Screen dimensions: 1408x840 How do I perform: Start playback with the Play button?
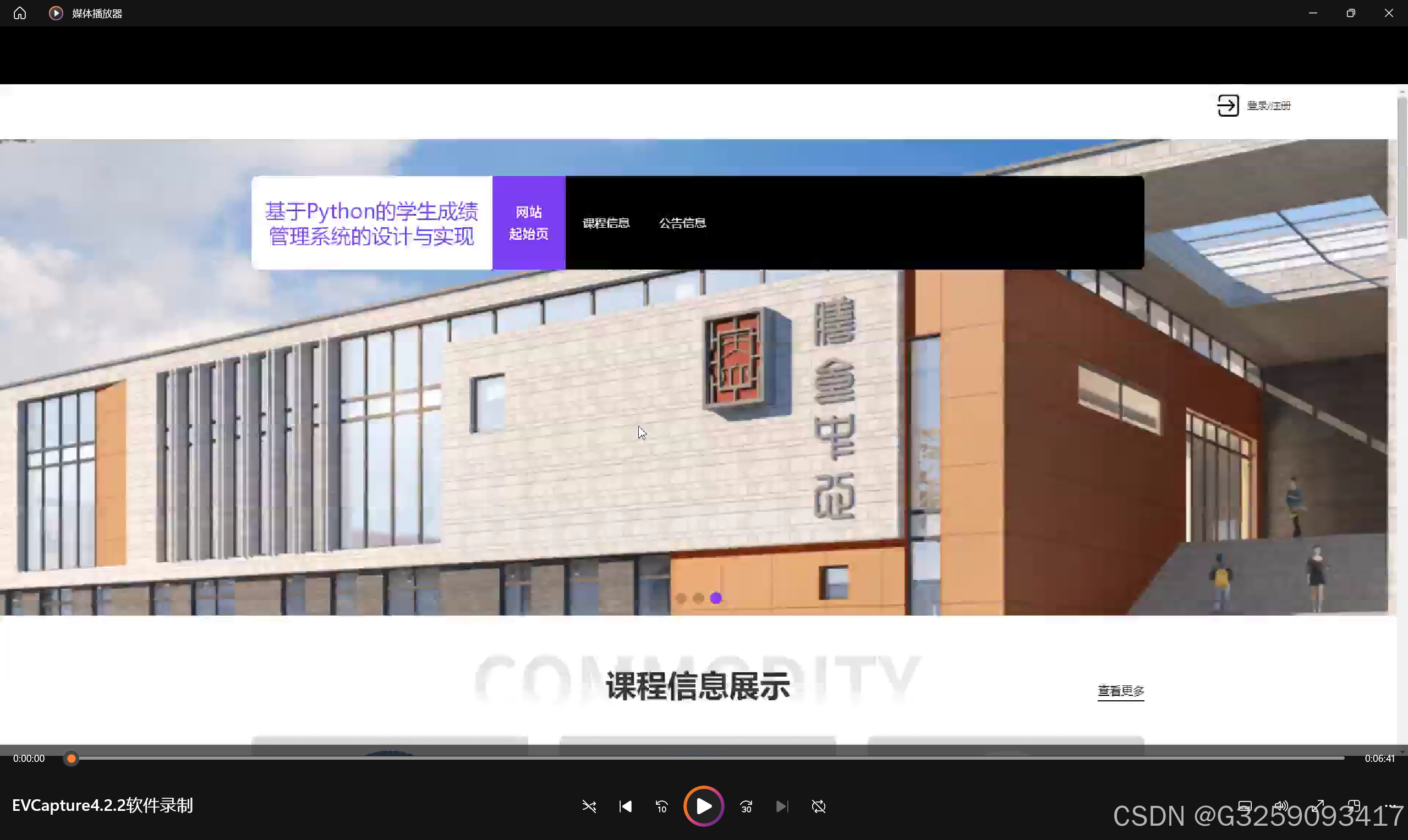tap(704, 806)
